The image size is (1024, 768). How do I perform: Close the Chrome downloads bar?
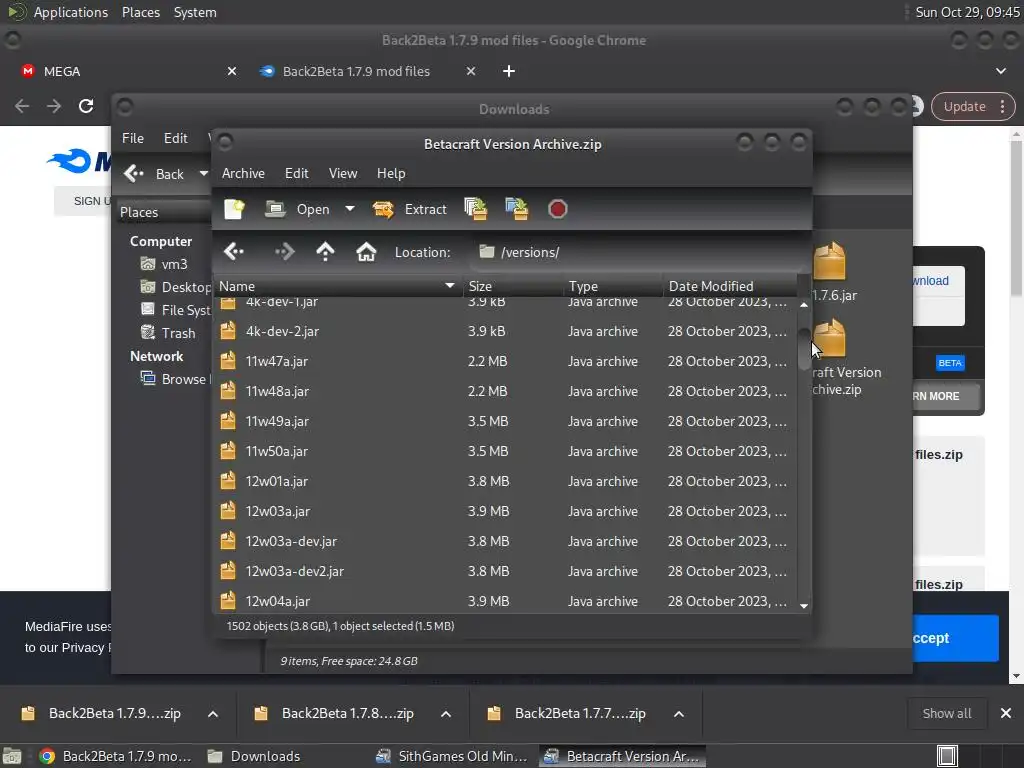[x=1006, y=714]
